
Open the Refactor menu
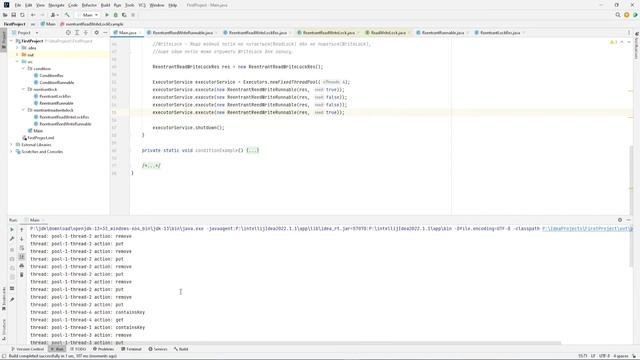89,5
